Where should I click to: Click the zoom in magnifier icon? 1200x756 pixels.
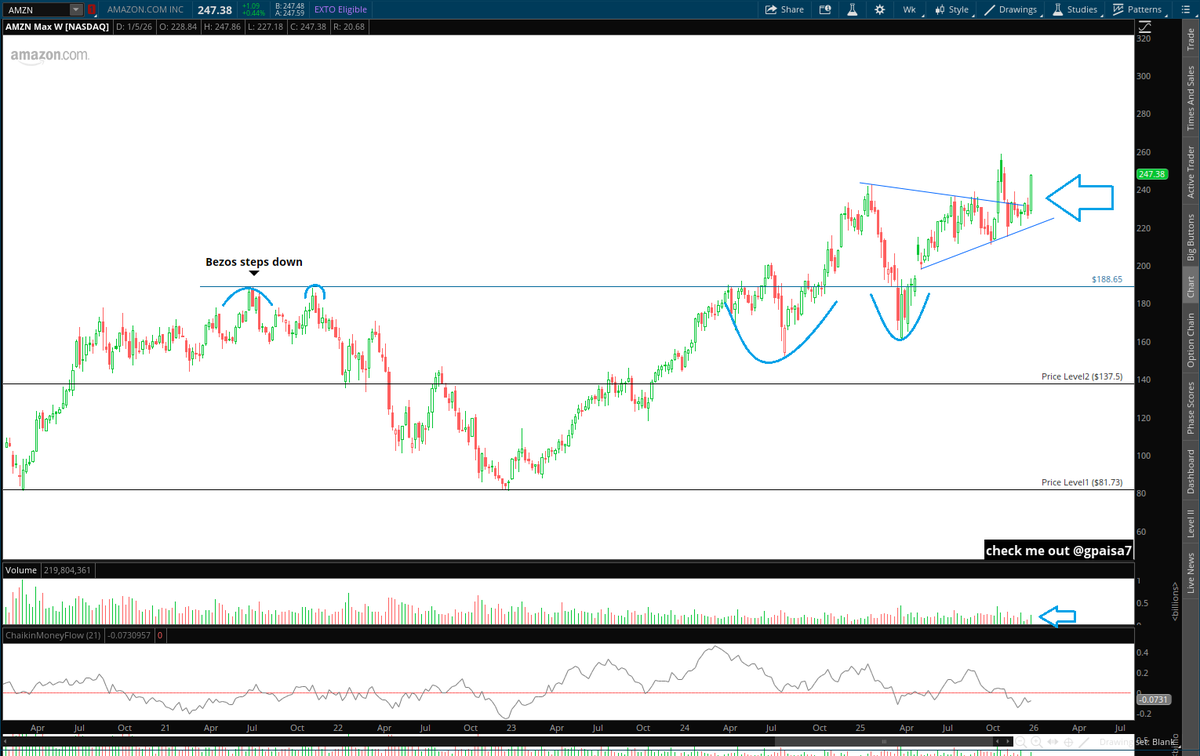pos(1036,742)
